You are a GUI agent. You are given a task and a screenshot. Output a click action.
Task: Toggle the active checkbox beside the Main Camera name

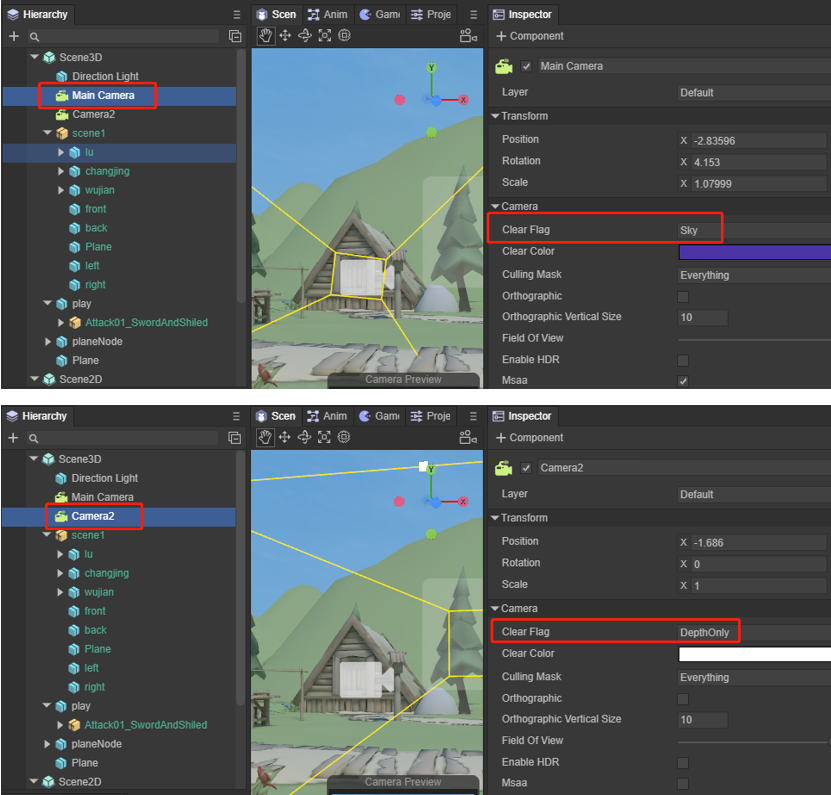point(527,67)
